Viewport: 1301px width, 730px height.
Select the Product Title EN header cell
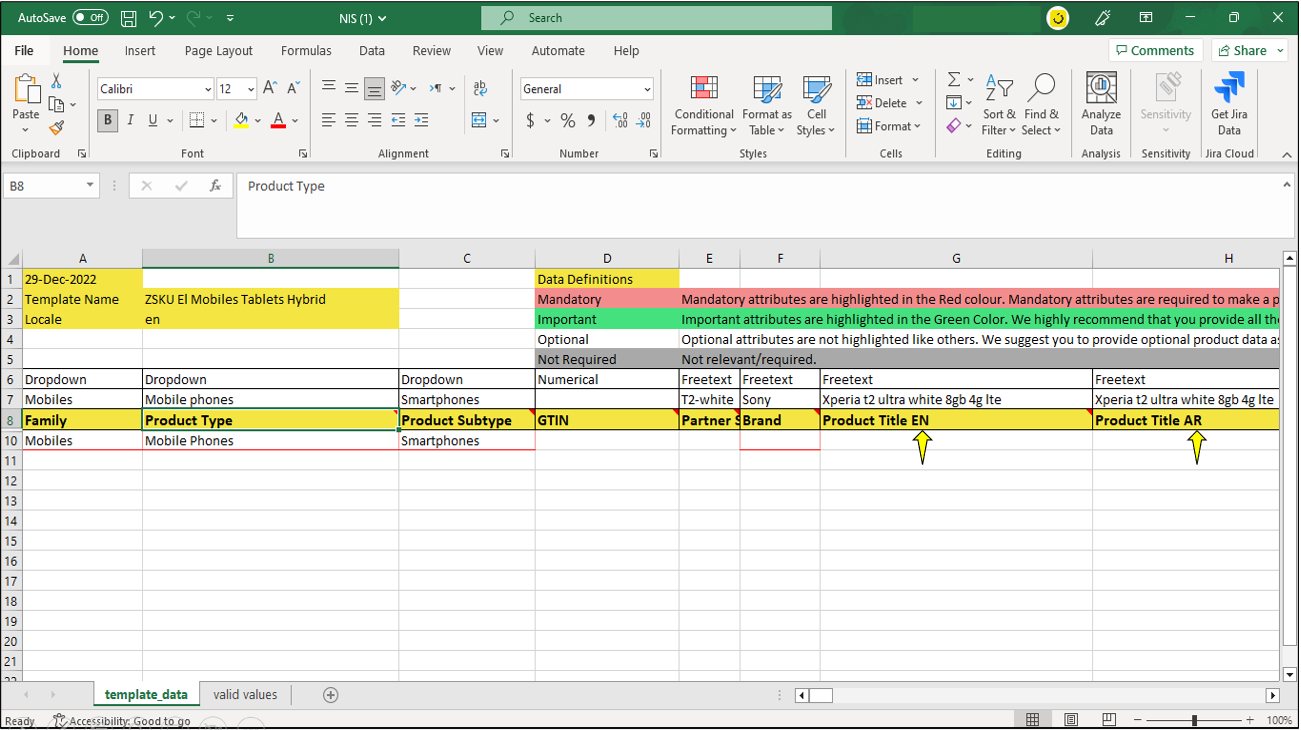(955, 421)
